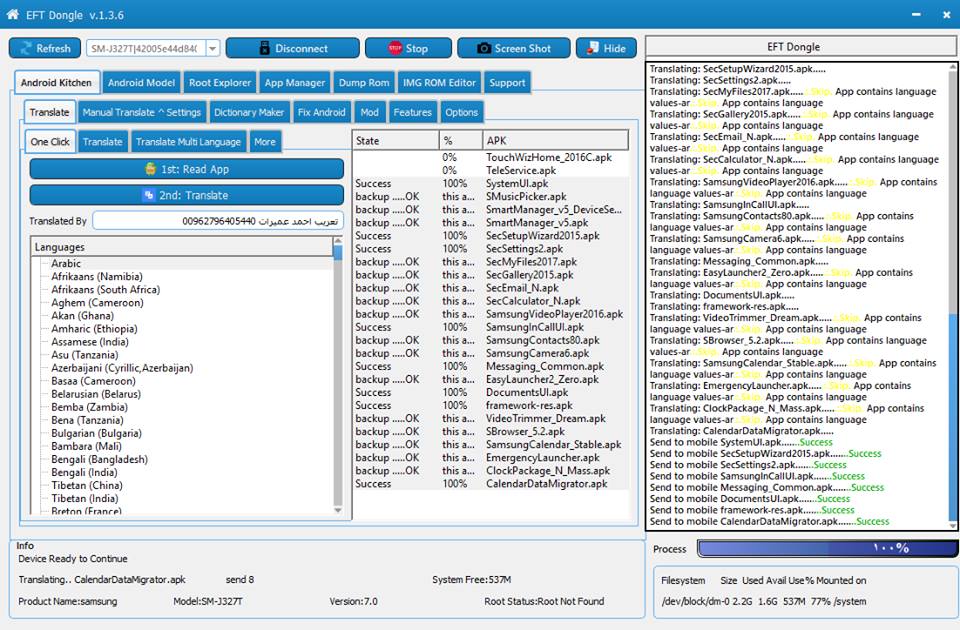Select Assamese (India) language
This screenshot has width=960, height=630.
(x=90, y=342)
